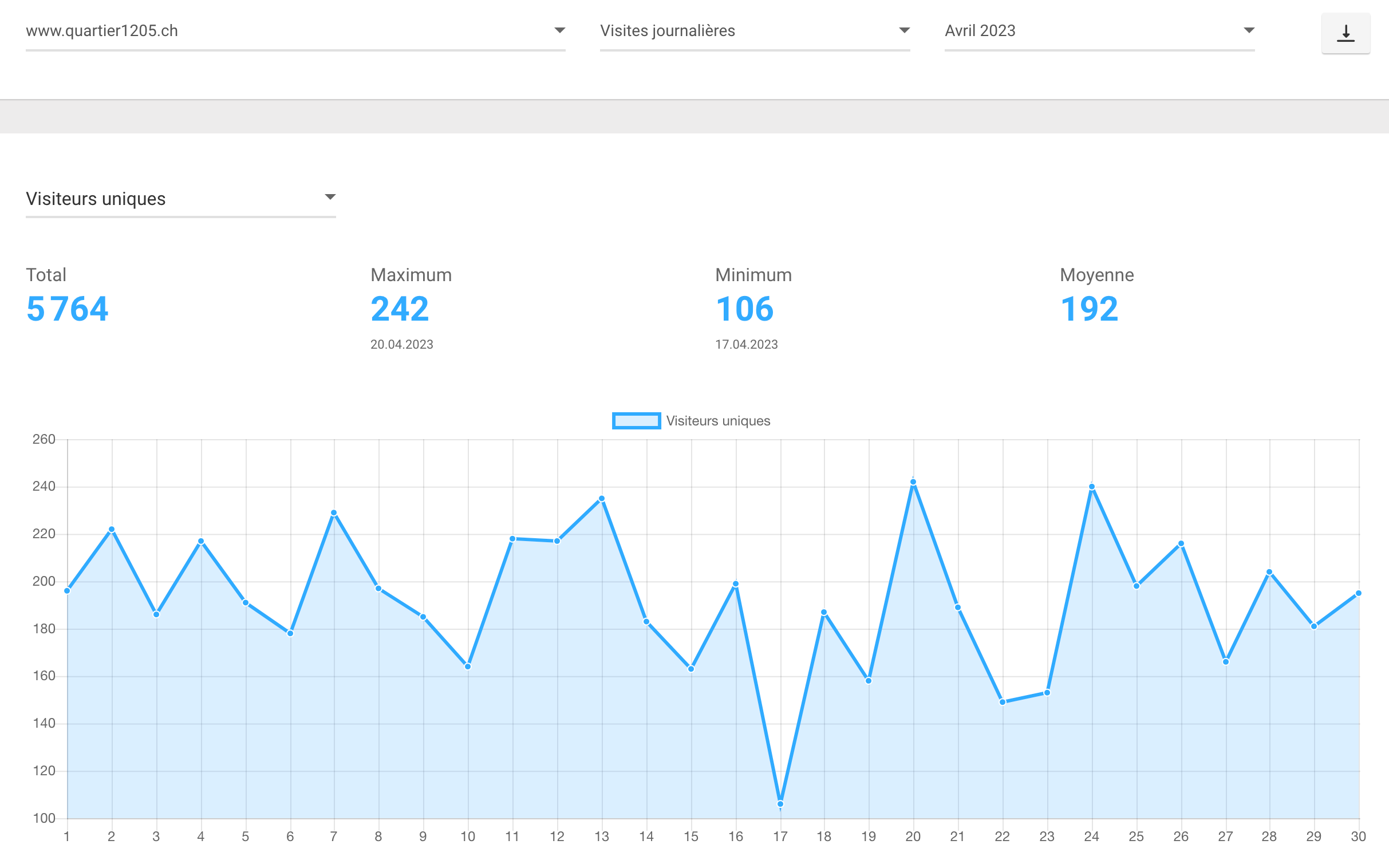
Task: Click the Minimum value 106
Action: [x=744, y=309]
